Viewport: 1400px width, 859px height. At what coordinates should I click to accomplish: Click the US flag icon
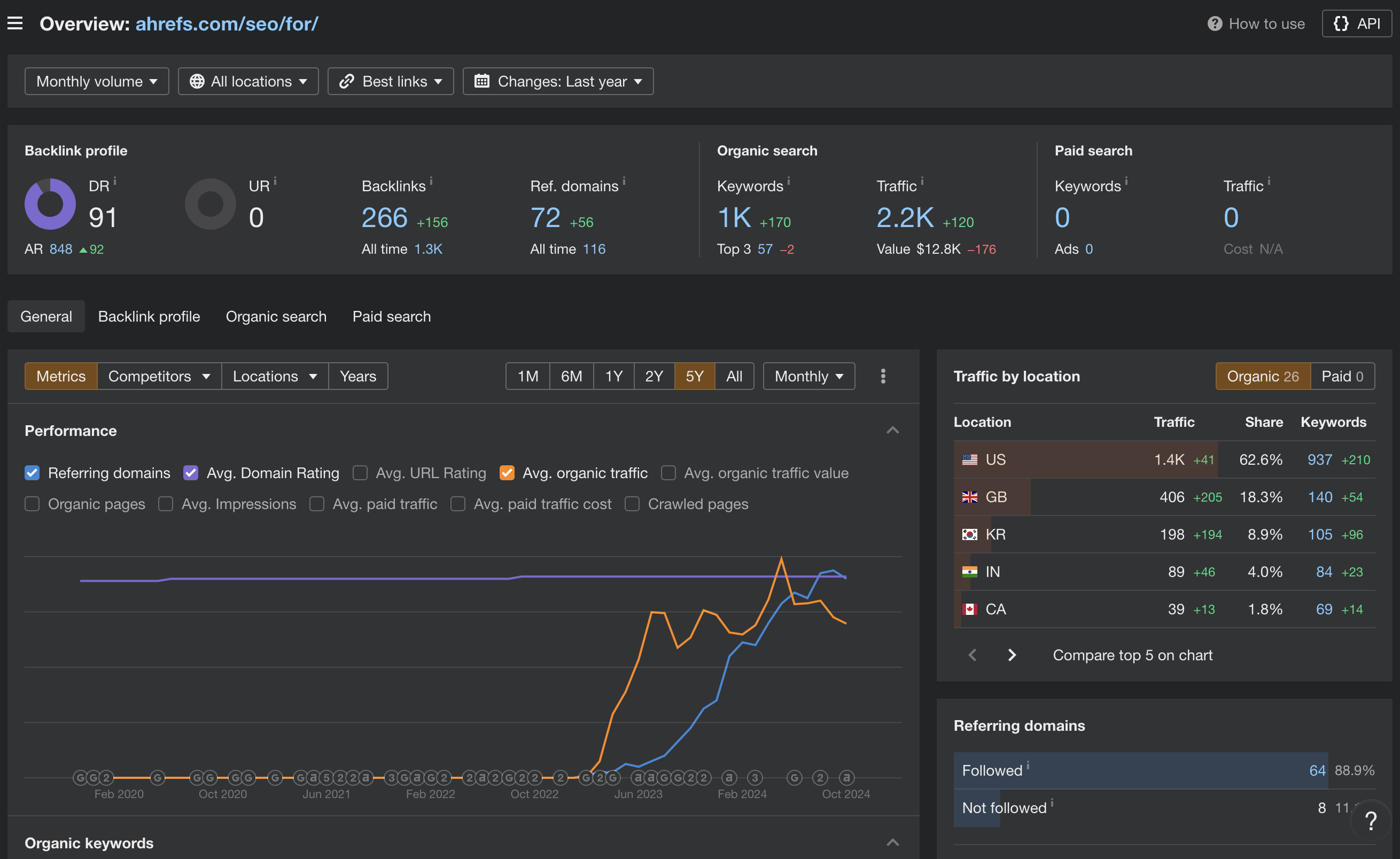[x=969, y=459]
